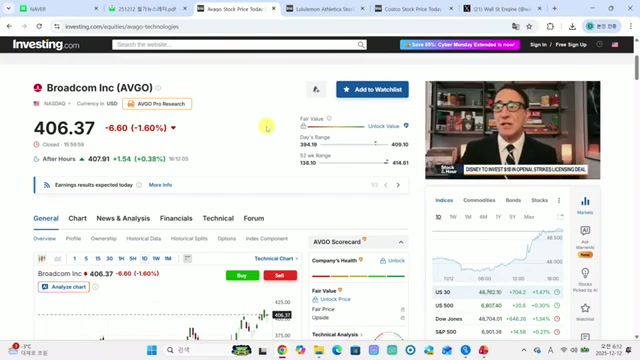Viewport: 640px width, 360px height.
Task: Open the browser tab search dropdown
Action: tap(8, 8)
